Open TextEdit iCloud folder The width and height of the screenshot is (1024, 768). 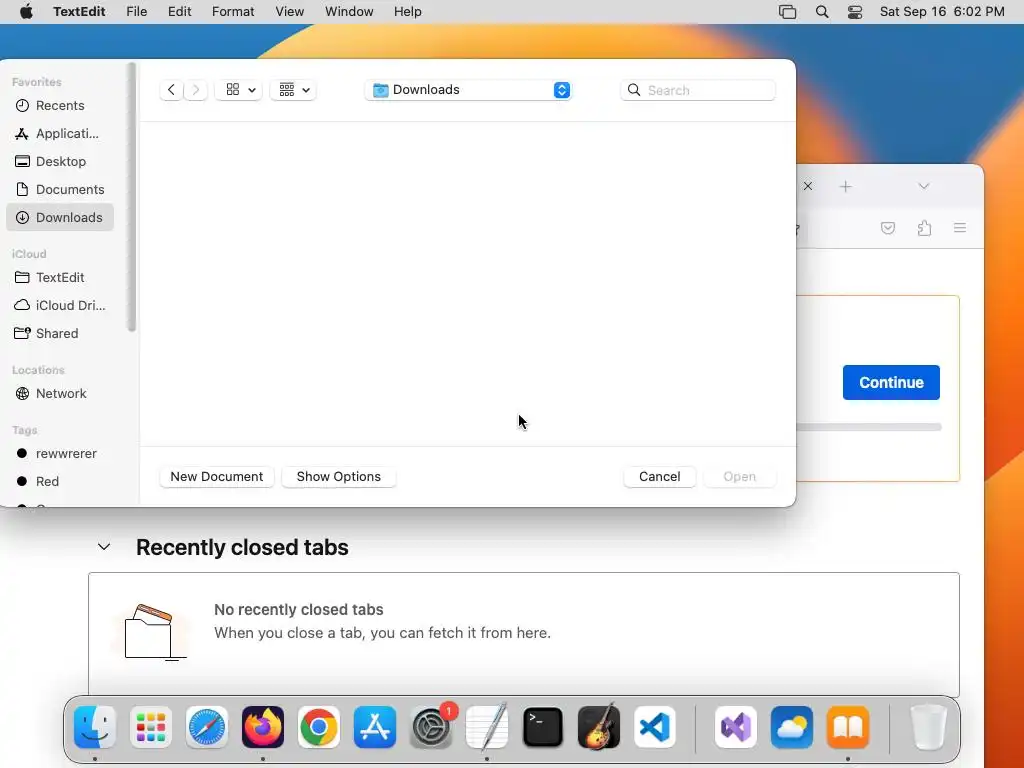click(x=59, y=278)
